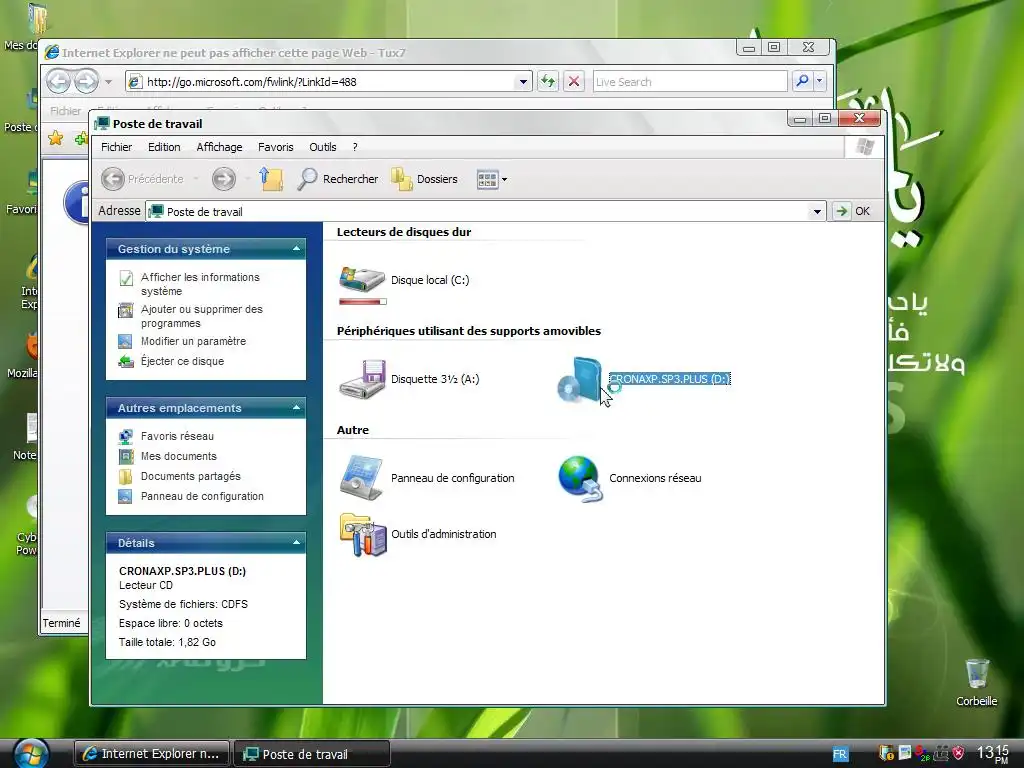Open the Précédente history dropdown arrow
Image resolution: width=1024 pixels, height=768 pixels.
pos(196,178)
